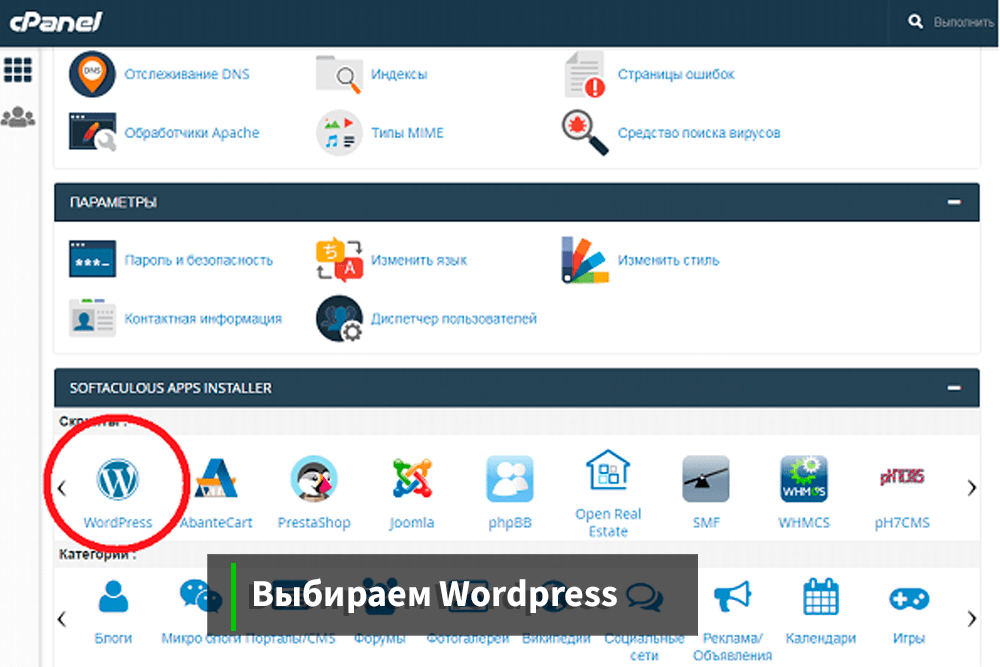The height and width of the screenshot is (667, 1000).
Task: Open the Изменить стиль icon
Action: coord(585,260)
